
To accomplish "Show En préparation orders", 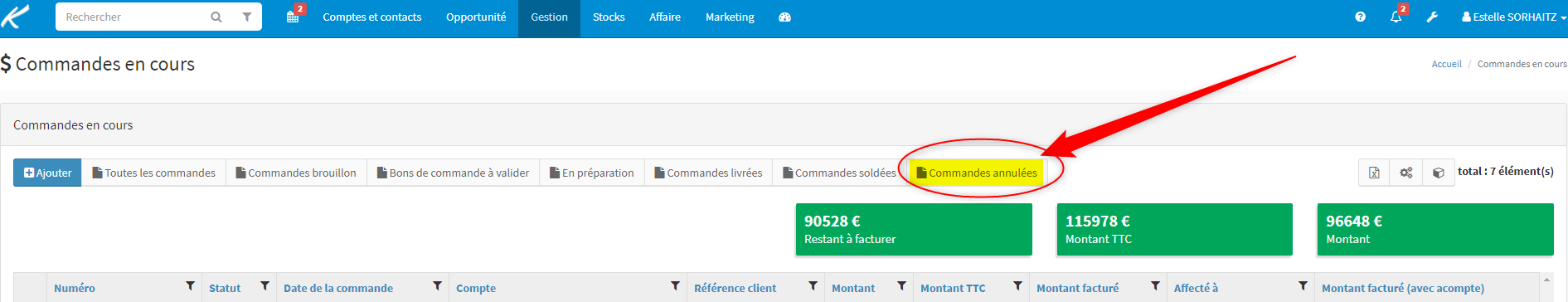I will (592, 173).
